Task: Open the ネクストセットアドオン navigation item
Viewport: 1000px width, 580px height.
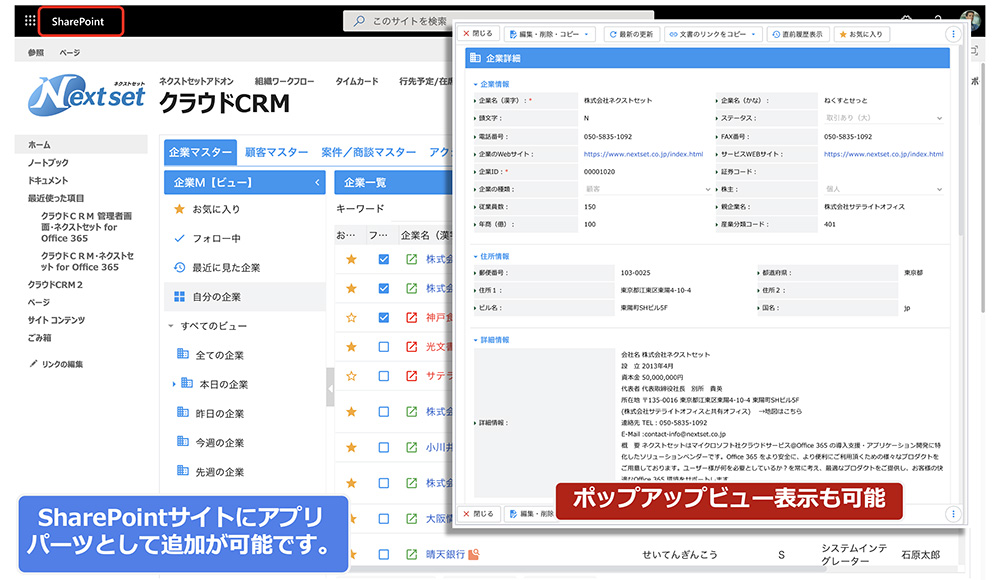Action: (196, 81)
